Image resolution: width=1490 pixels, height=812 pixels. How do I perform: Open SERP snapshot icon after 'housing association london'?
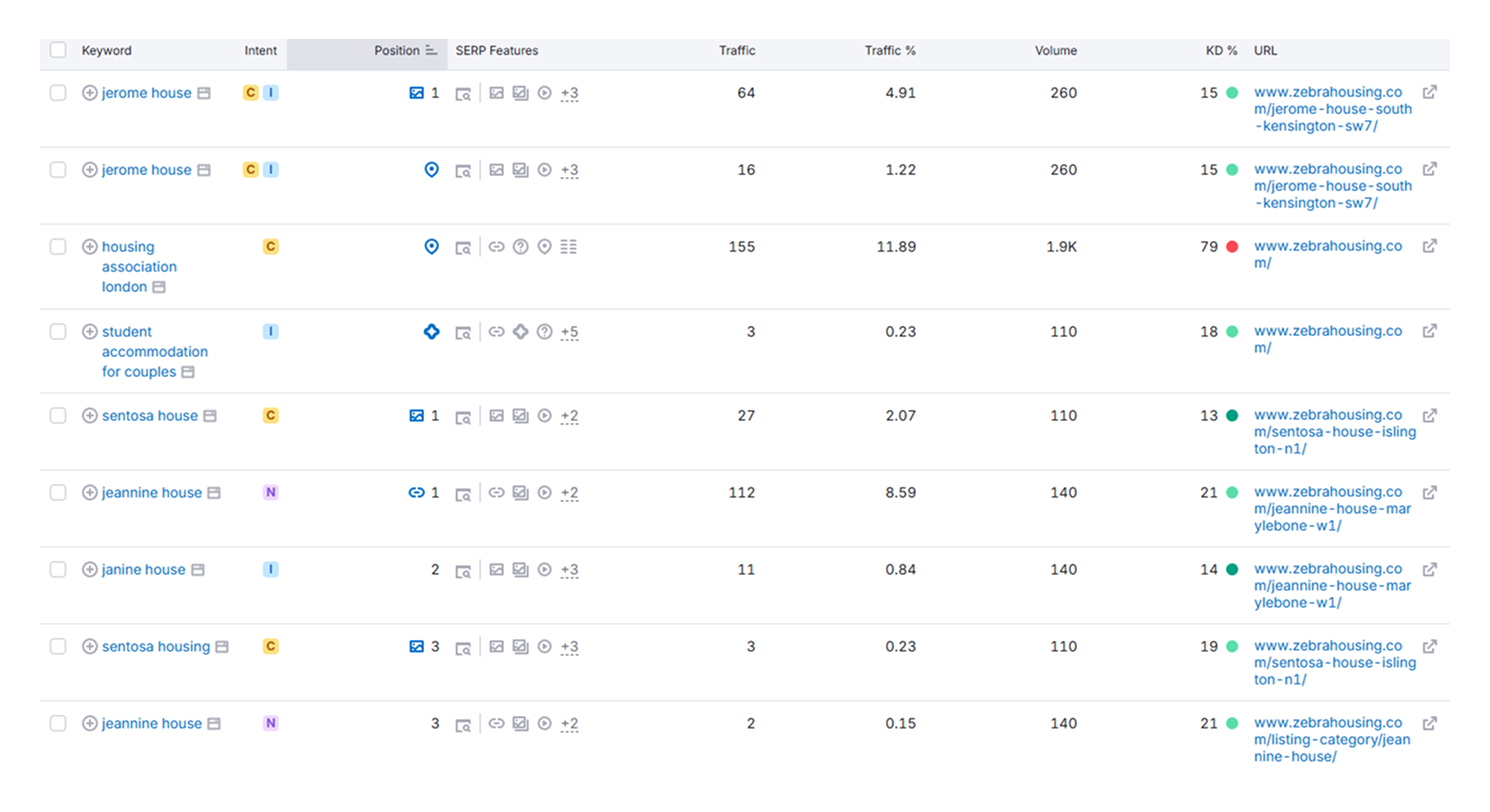pyautogui.click(x=159, y=287)
